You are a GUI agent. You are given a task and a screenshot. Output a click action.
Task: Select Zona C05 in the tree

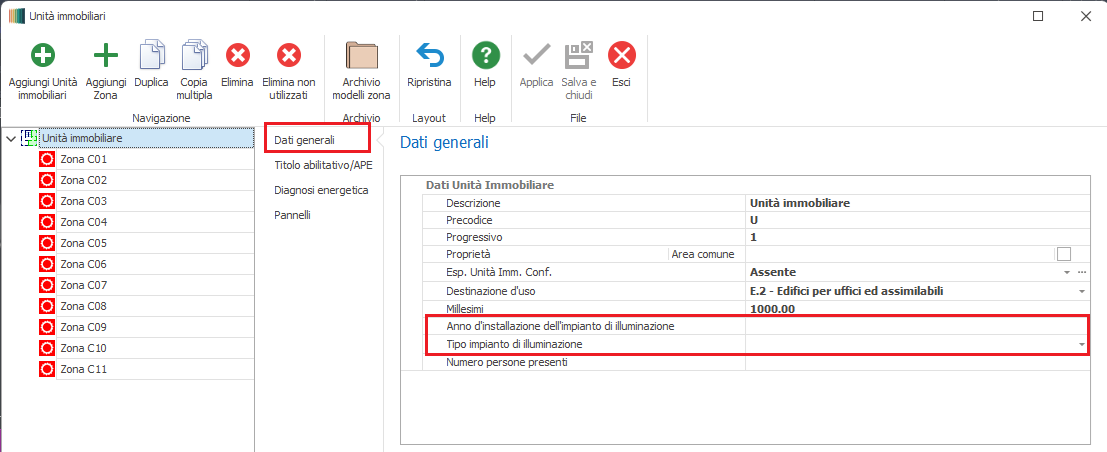coord(83,243)
